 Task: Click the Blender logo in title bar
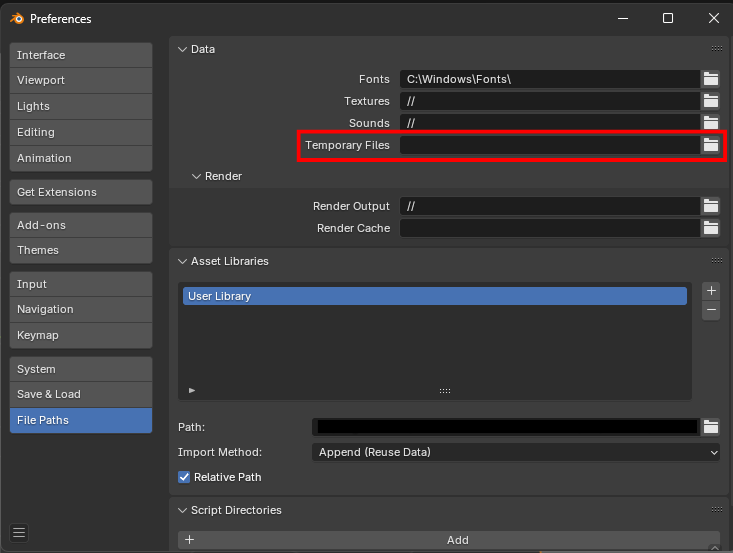coord(17,19)
